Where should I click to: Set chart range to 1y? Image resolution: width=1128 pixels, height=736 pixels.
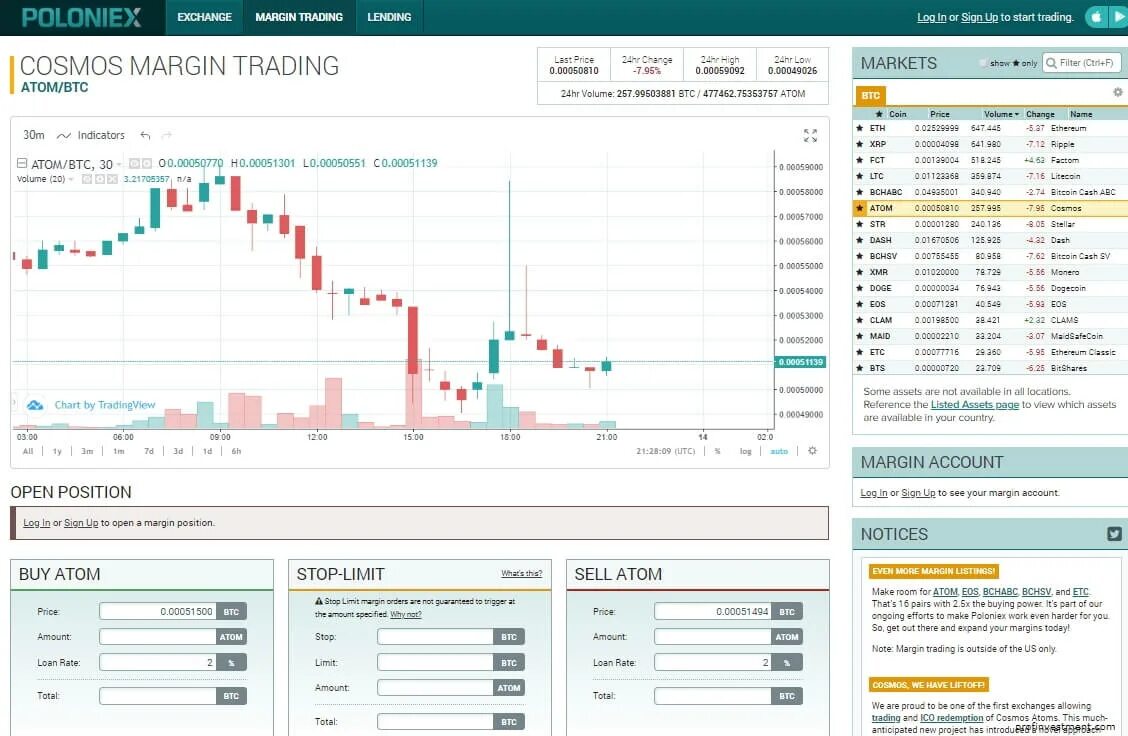pos(57,451)
